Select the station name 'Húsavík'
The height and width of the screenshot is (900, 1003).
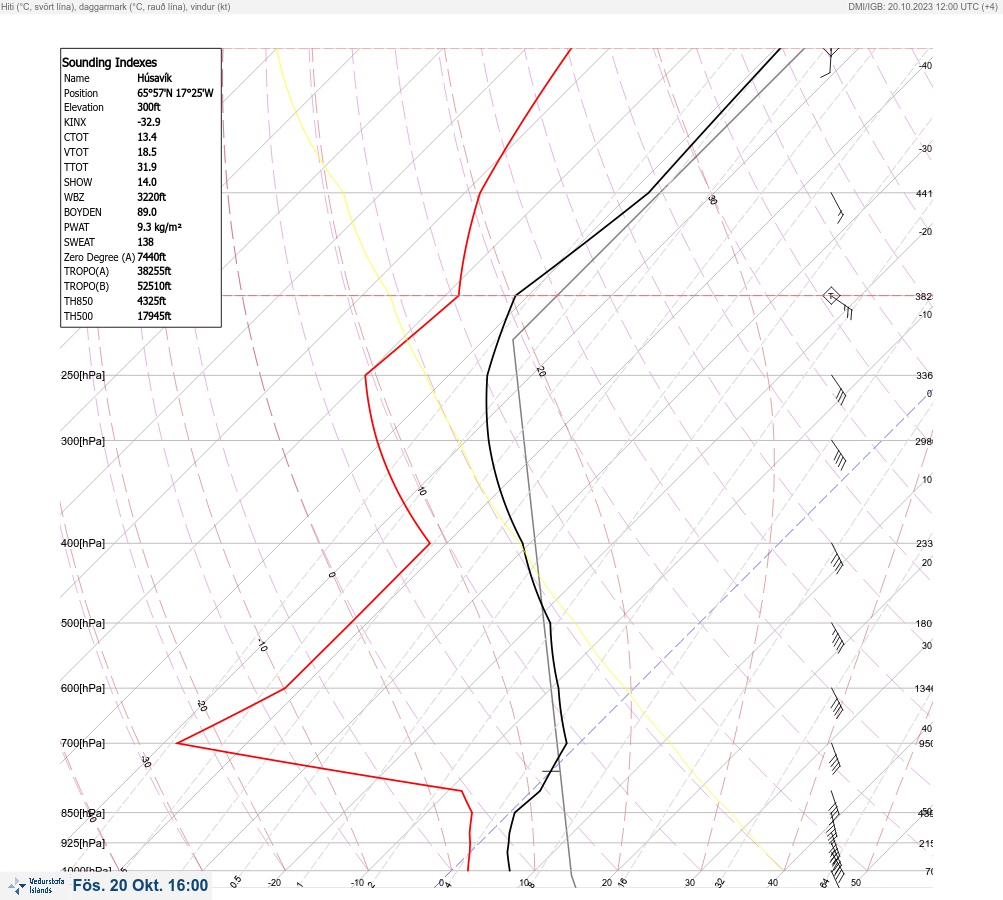(155, 78)
